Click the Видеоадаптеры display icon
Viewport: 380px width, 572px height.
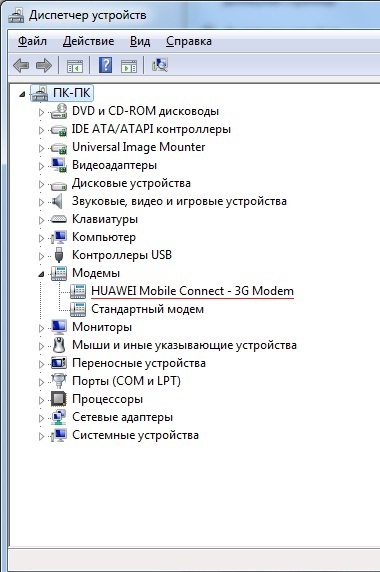(59, 165)
